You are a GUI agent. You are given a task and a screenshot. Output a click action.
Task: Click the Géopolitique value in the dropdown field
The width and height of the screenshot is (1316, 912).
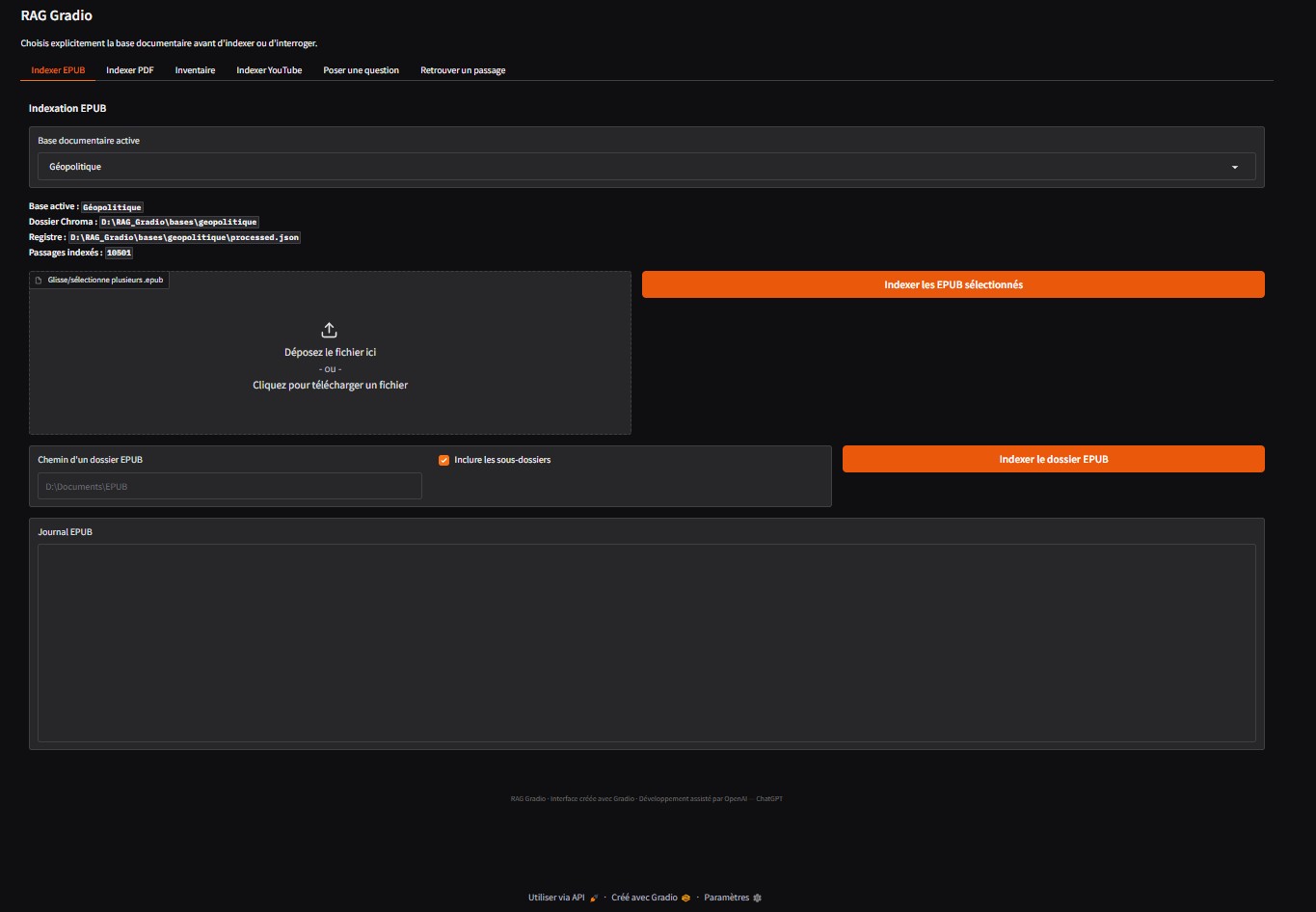pos(75,167)
